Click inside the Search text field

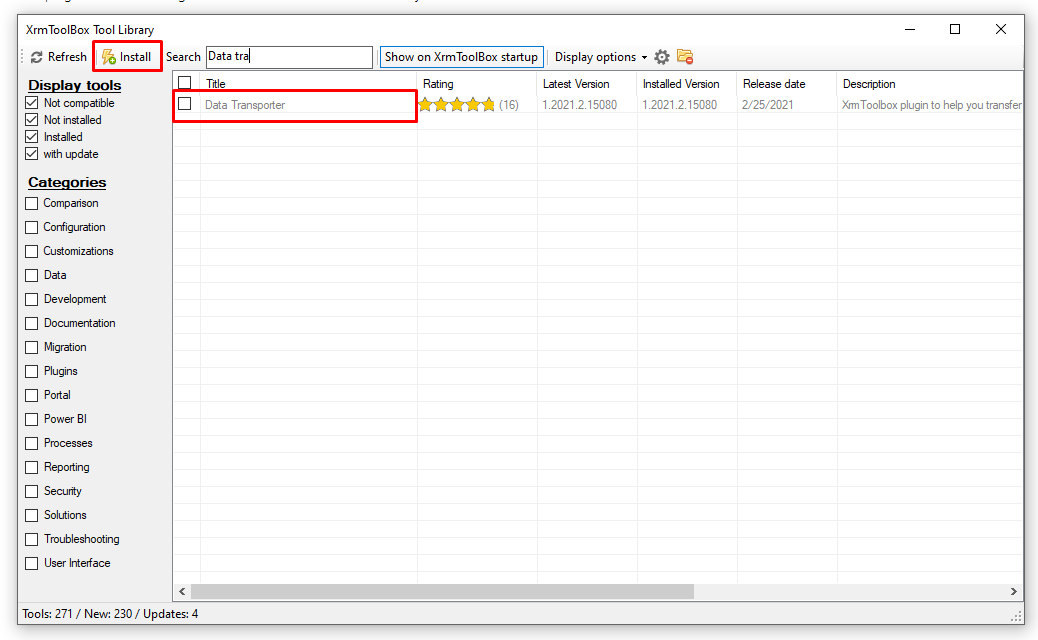[x=288, y=56]
